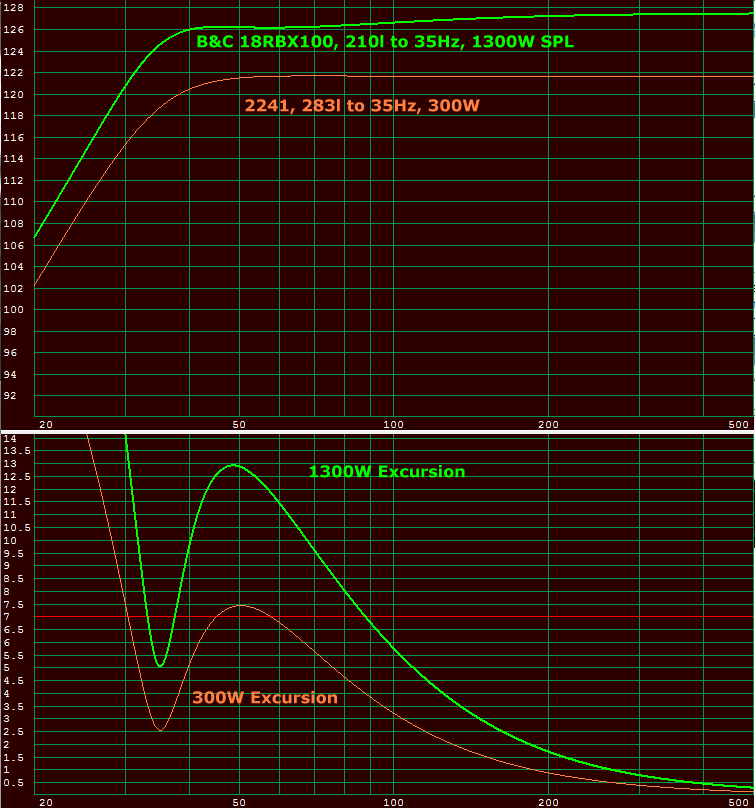This screenshot has width=755, height=808.
Task: Select the 92 SPL axis label
Action: tap(10, 396)
